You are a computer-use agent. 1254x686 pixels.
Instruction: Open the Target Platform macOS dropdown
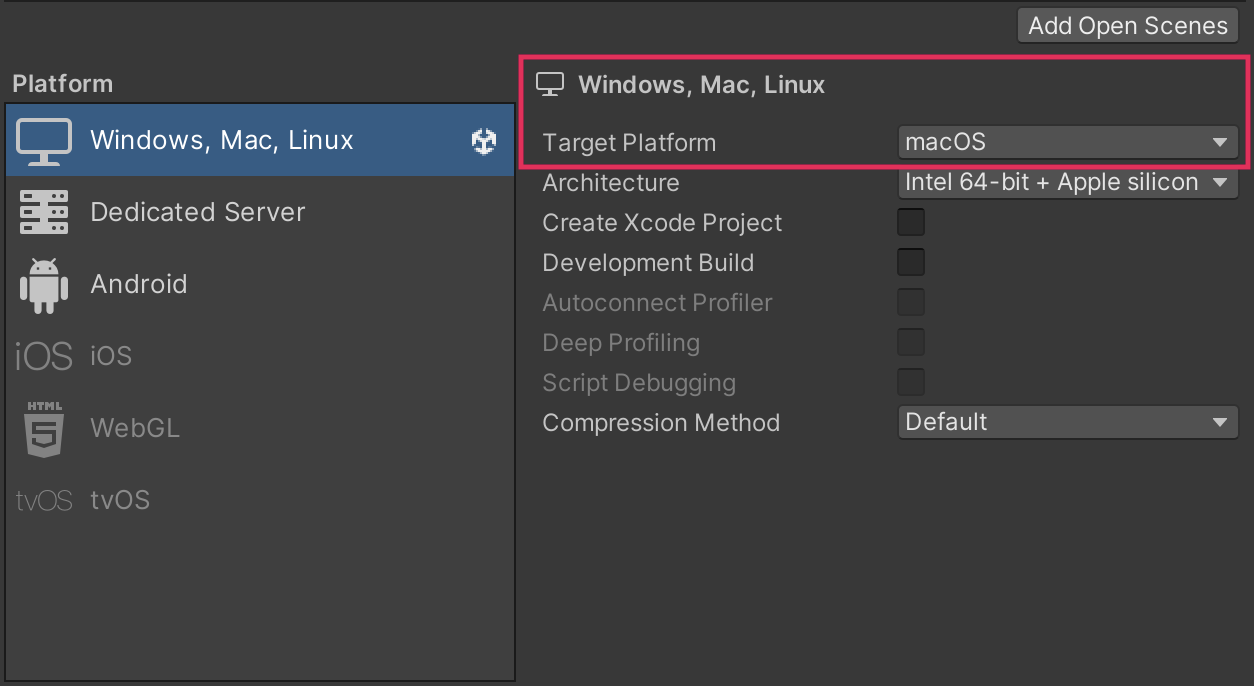click(1067, 142)
